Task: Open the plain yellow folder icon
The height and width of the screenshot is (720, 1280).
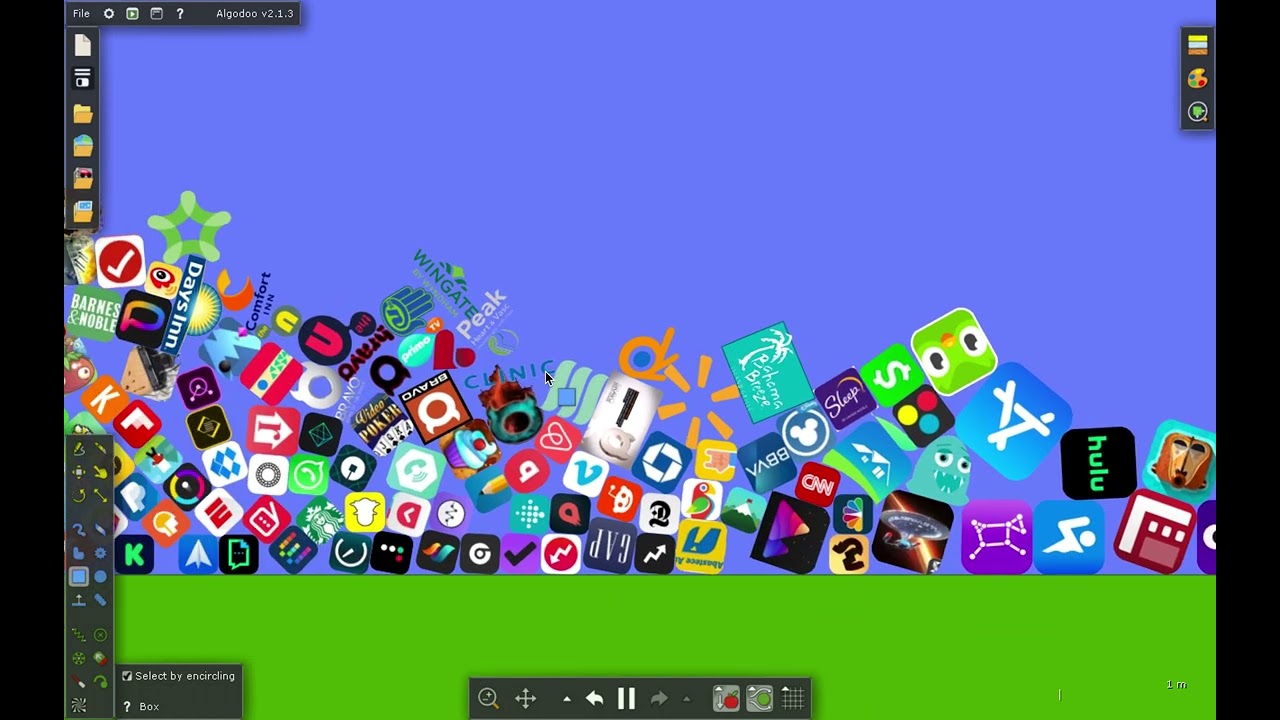Action: 82,113
